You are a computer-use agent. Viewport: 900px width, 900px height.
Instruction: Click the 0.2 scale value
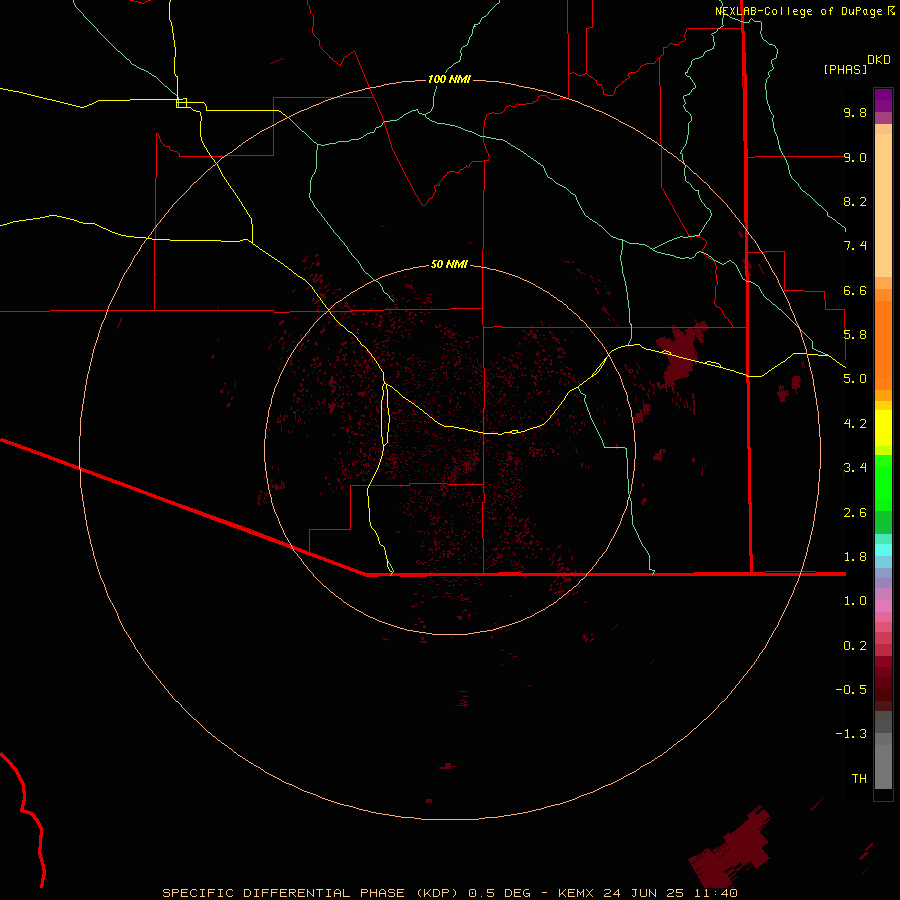coord(855,646)
